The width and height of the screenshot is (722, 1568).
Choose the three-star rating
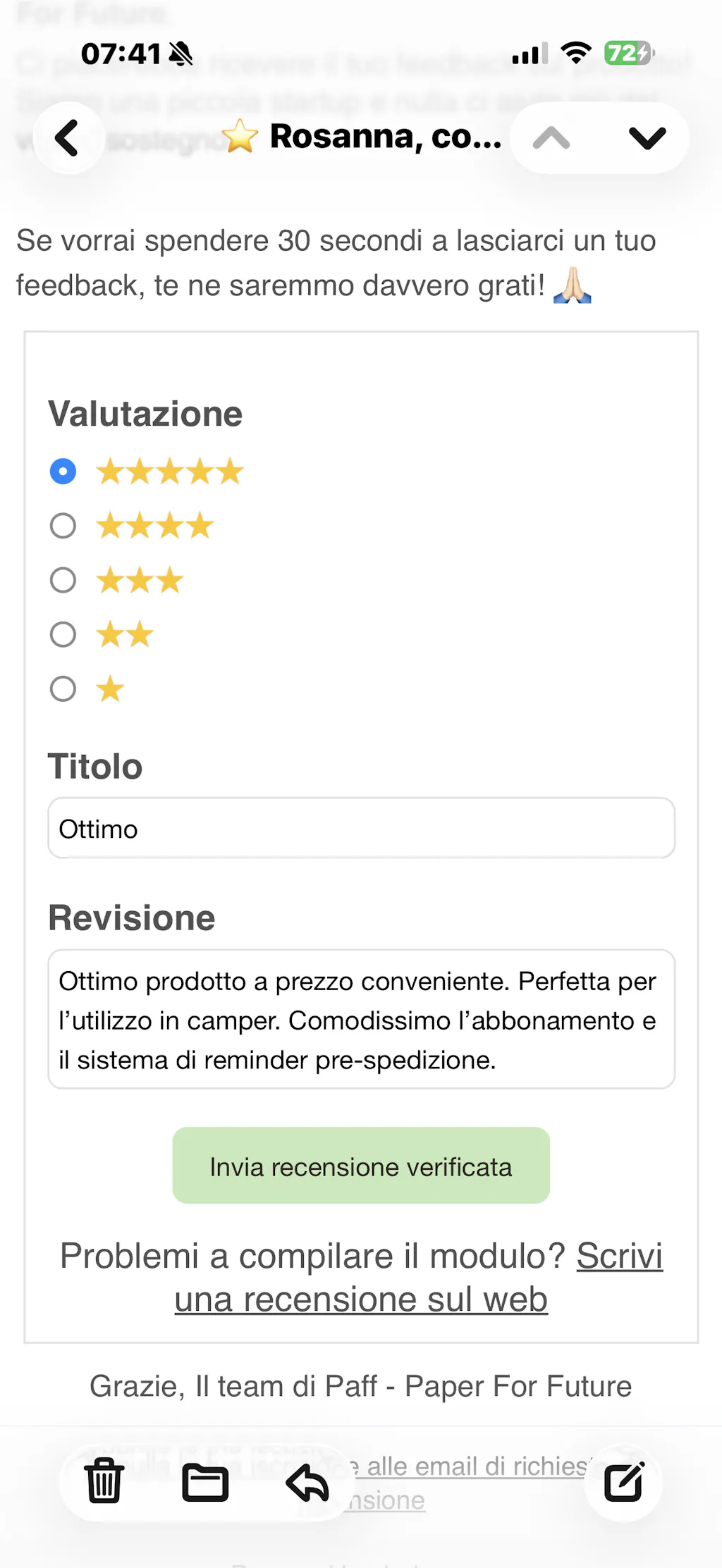(63, 580)
